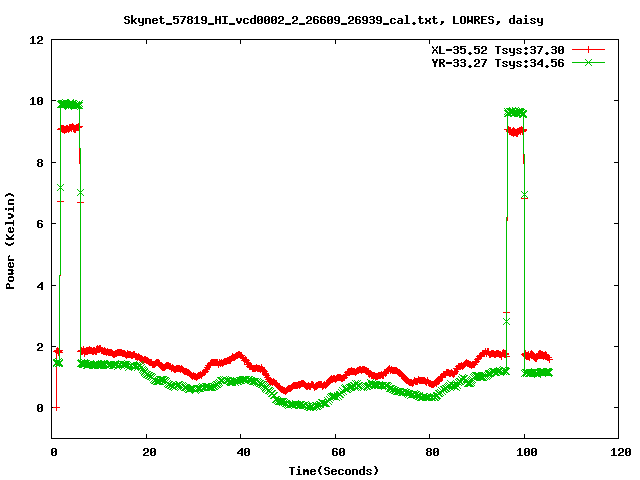The width and height of the screenshot is (640, 480).
Task: Click the Time(Seconds) x-axis label
Action: point(334,471)
